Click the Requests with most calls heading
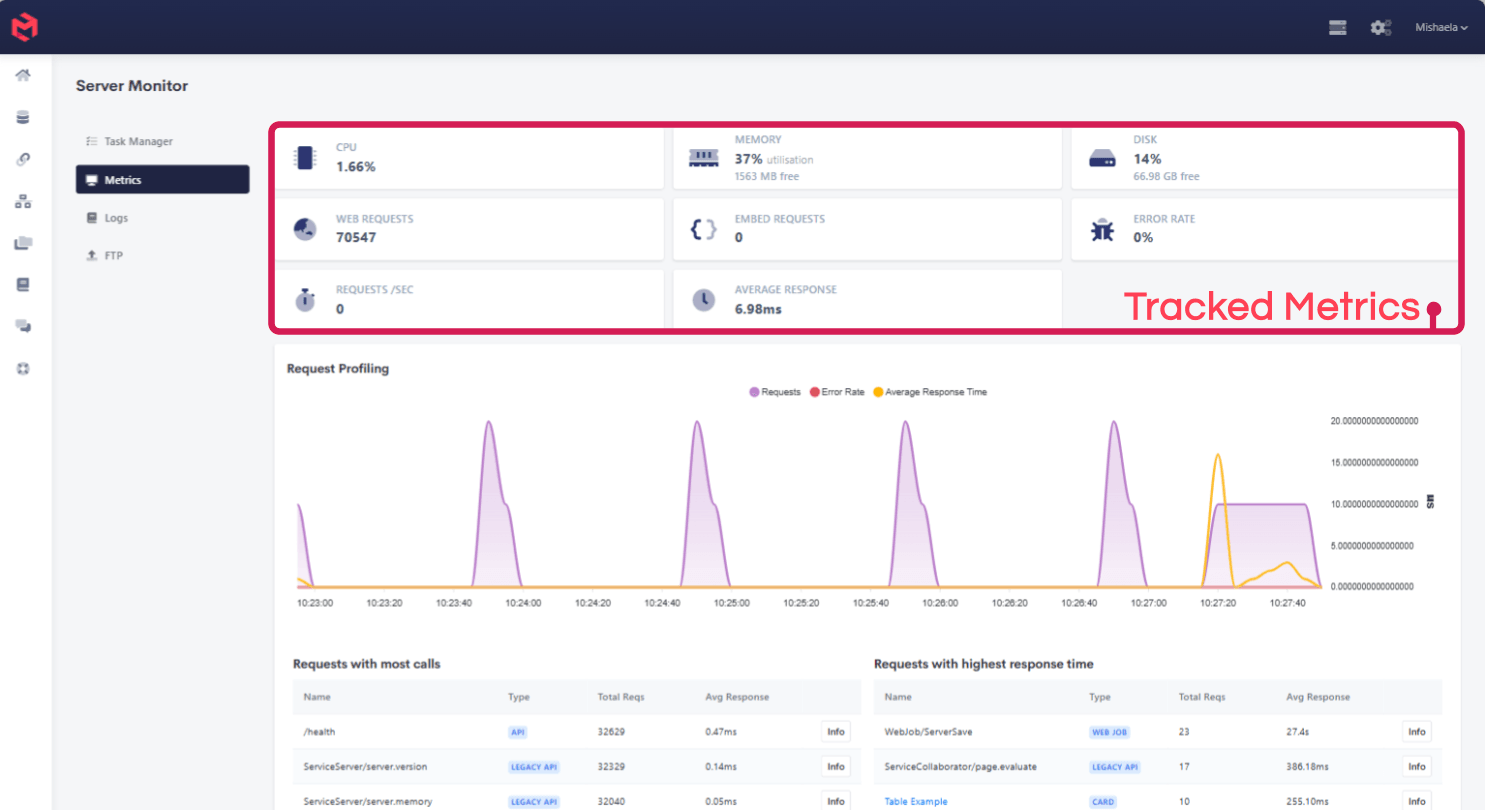 pyautogui.click(x=366, y=664)
